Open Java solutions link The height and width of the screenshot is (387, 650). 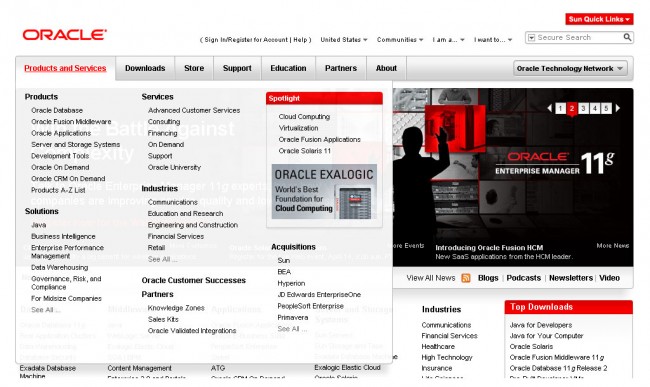coord(39,225)
